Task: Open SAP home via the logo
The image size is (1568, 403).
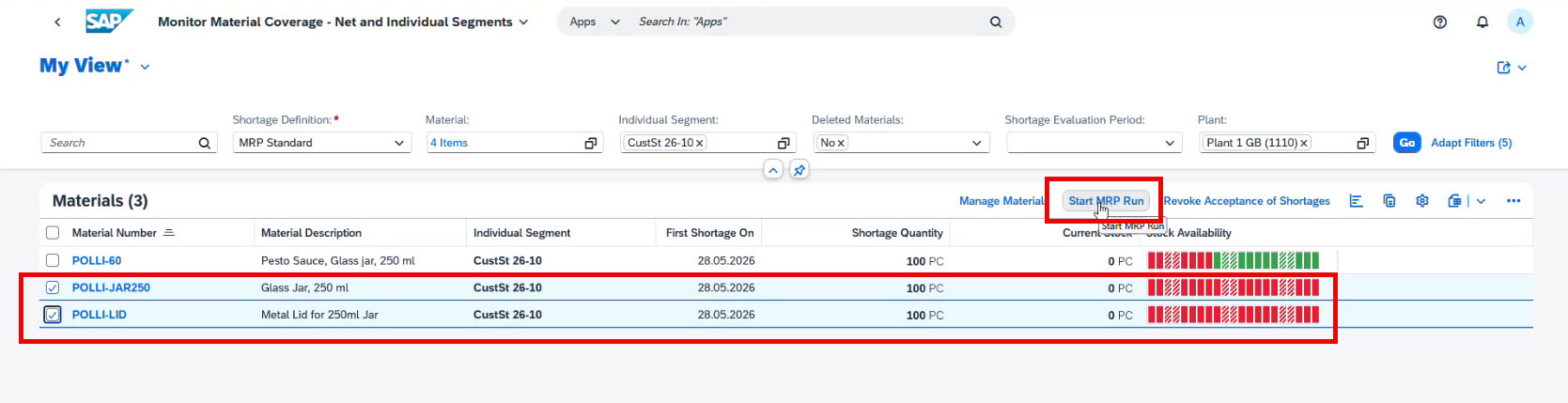Action: pos(109,21)
